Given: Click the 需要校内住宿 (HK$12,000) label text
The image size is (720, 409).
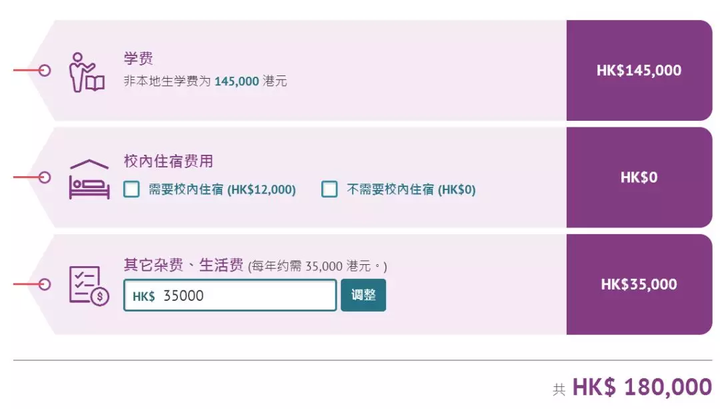Looking at the screenshot, I should tap(222, 189).
